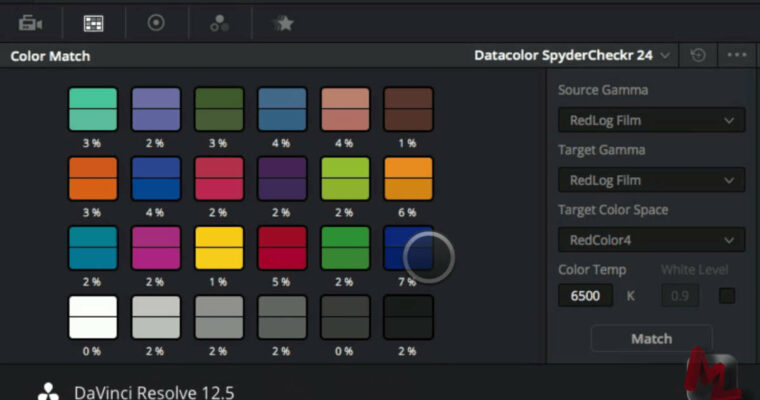Click the Color Match panel title

50,56
